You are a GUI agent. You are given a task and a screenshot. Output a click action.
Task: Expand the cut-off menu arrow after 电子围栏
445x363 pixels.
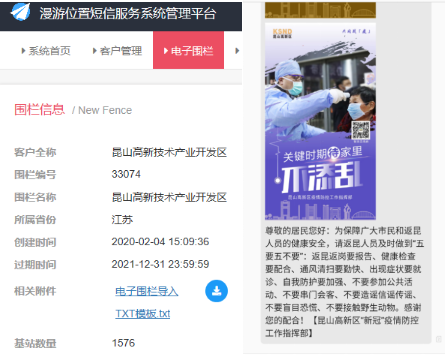coord(237,51)
